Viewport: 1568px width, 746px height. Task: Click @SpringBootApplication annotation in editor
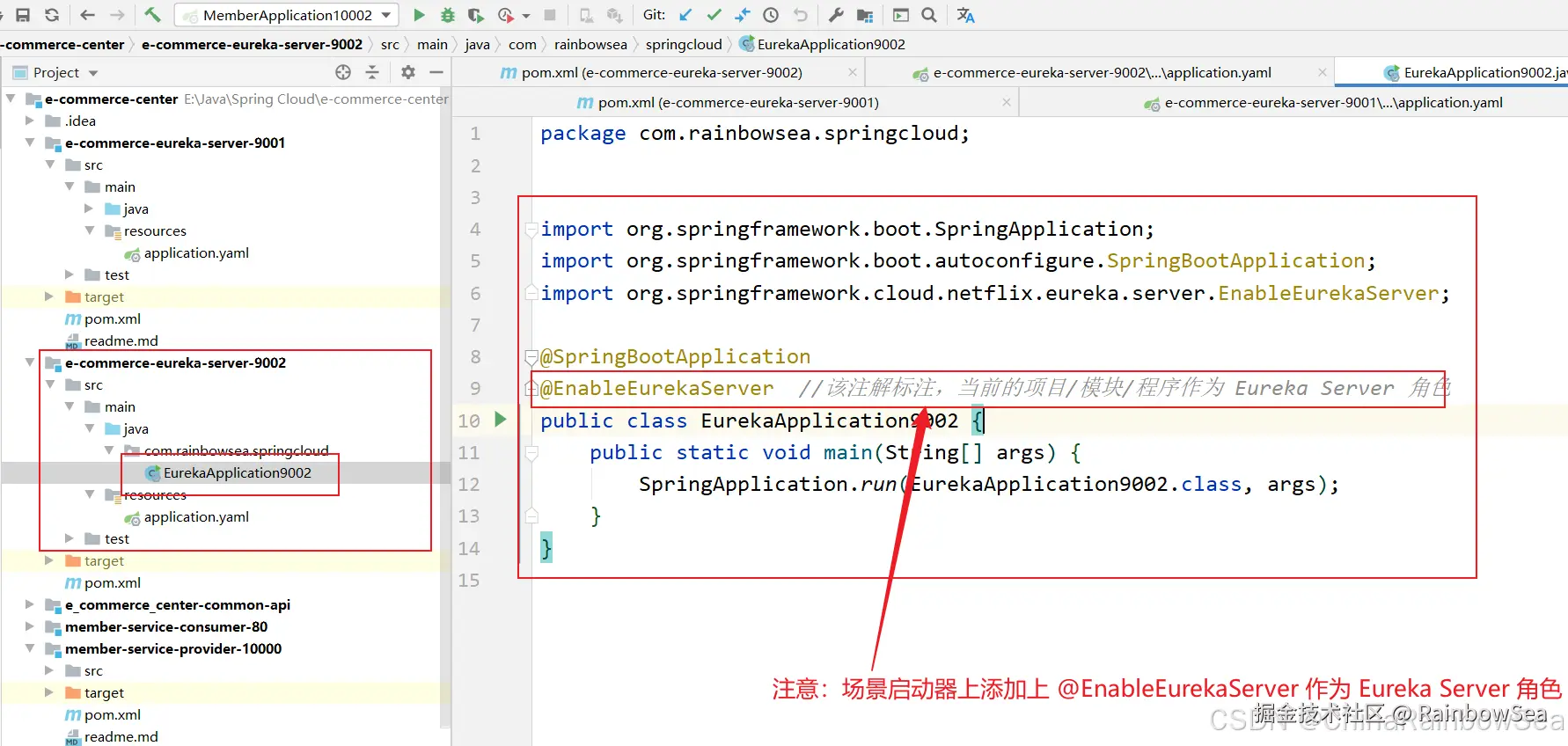(x=675, y=356)
